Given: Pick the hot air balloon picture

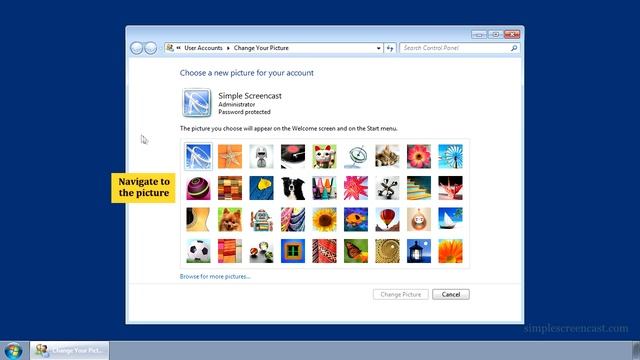Looking at the screenshot, I should pos(387,220).
